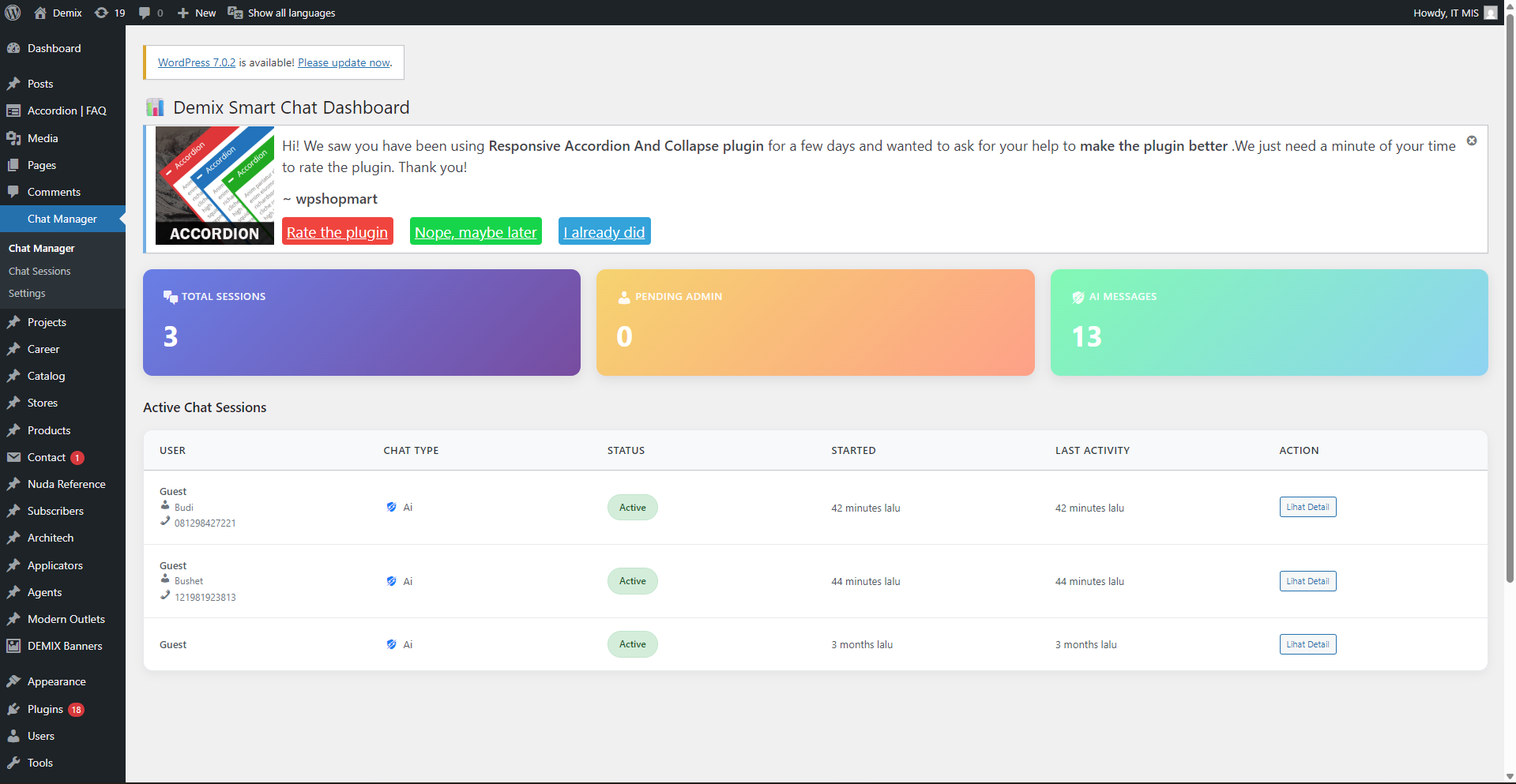The height and width of the screenshot is (784, 1516).
Task: Click the Contact red notification badge
Action: coord(77,458)
